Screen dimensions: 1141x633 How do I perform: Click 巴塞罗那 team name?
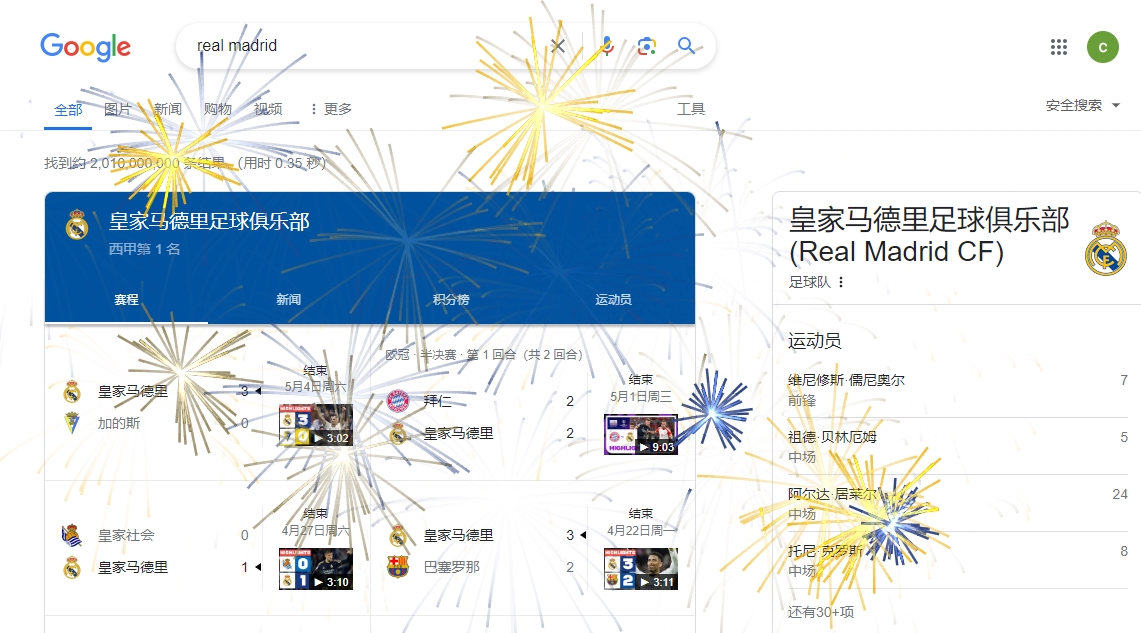452,567
